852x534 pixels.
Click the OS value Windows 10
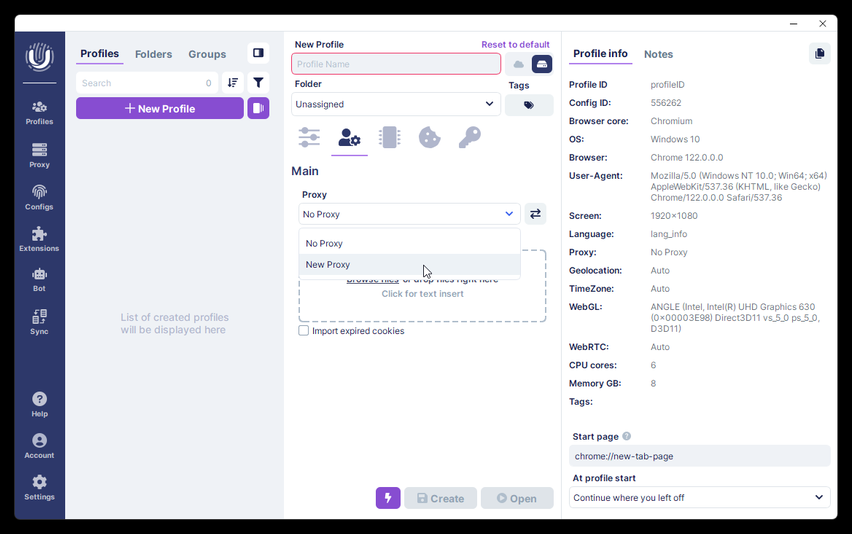coord(675,139)
